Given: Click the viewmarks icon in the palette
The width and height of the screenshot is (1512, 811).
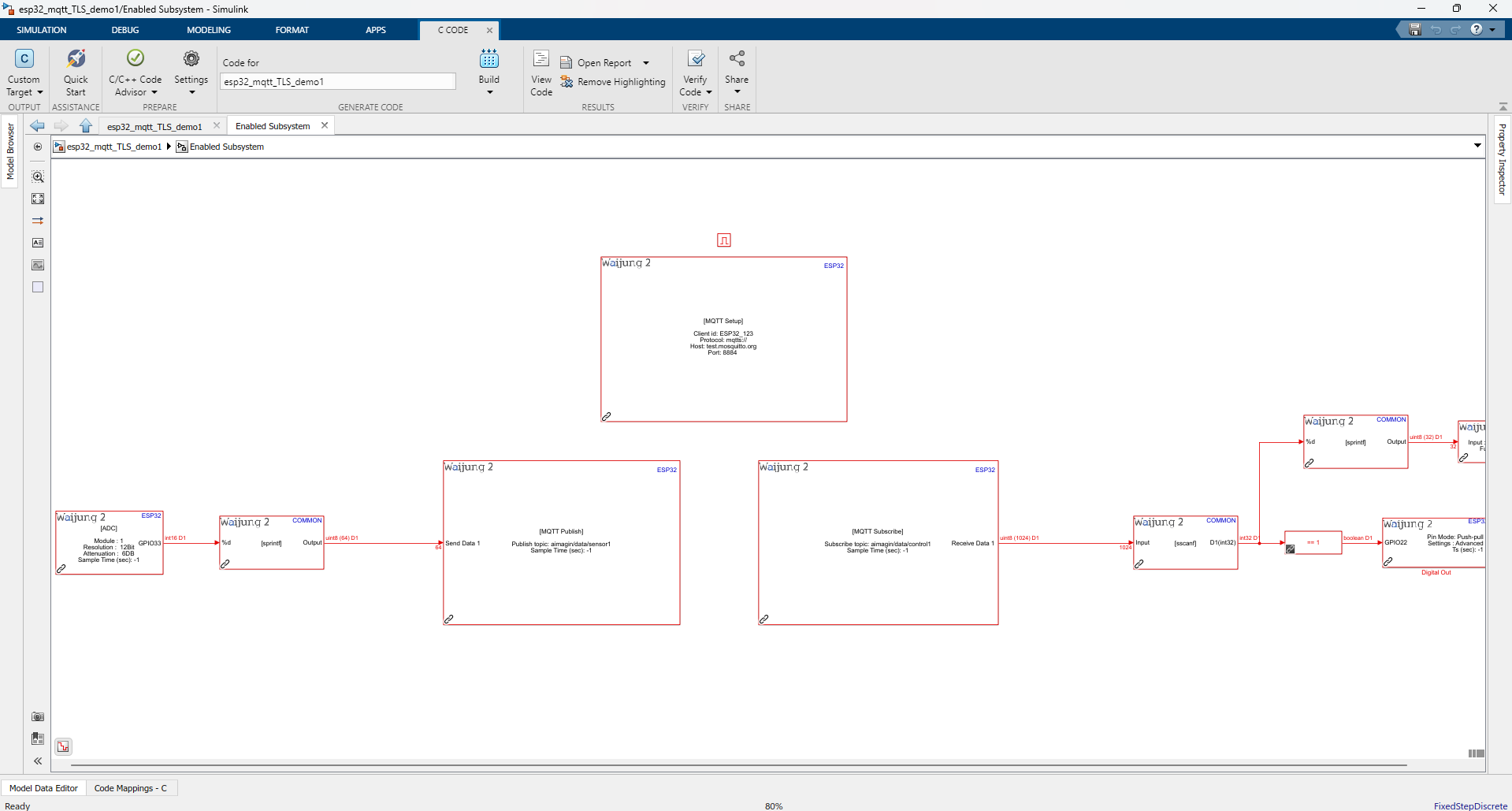Looking at the screenshot, I should pos(38,738).
